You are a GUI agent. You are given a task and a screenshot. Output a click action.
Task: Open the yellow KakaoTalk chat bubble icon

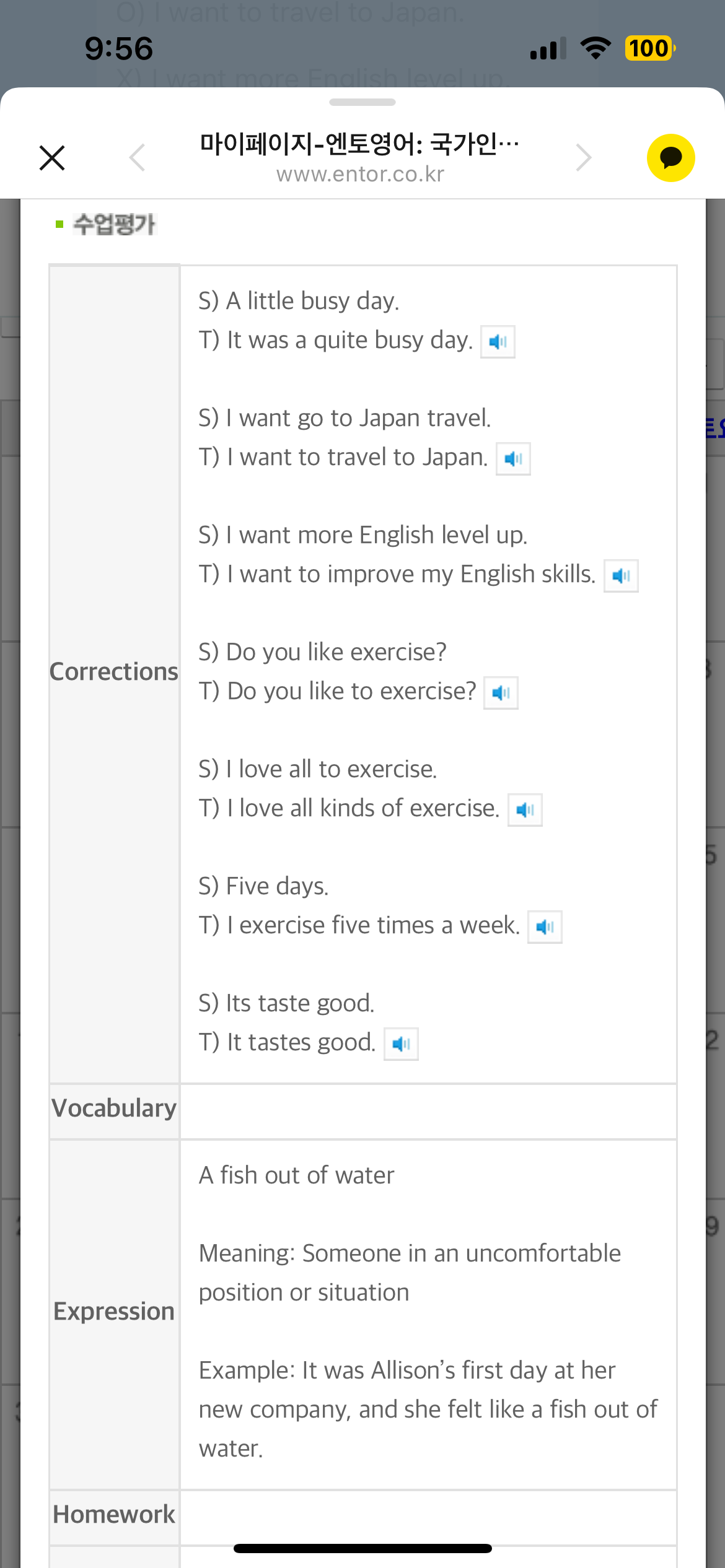[x=670, y=158]
